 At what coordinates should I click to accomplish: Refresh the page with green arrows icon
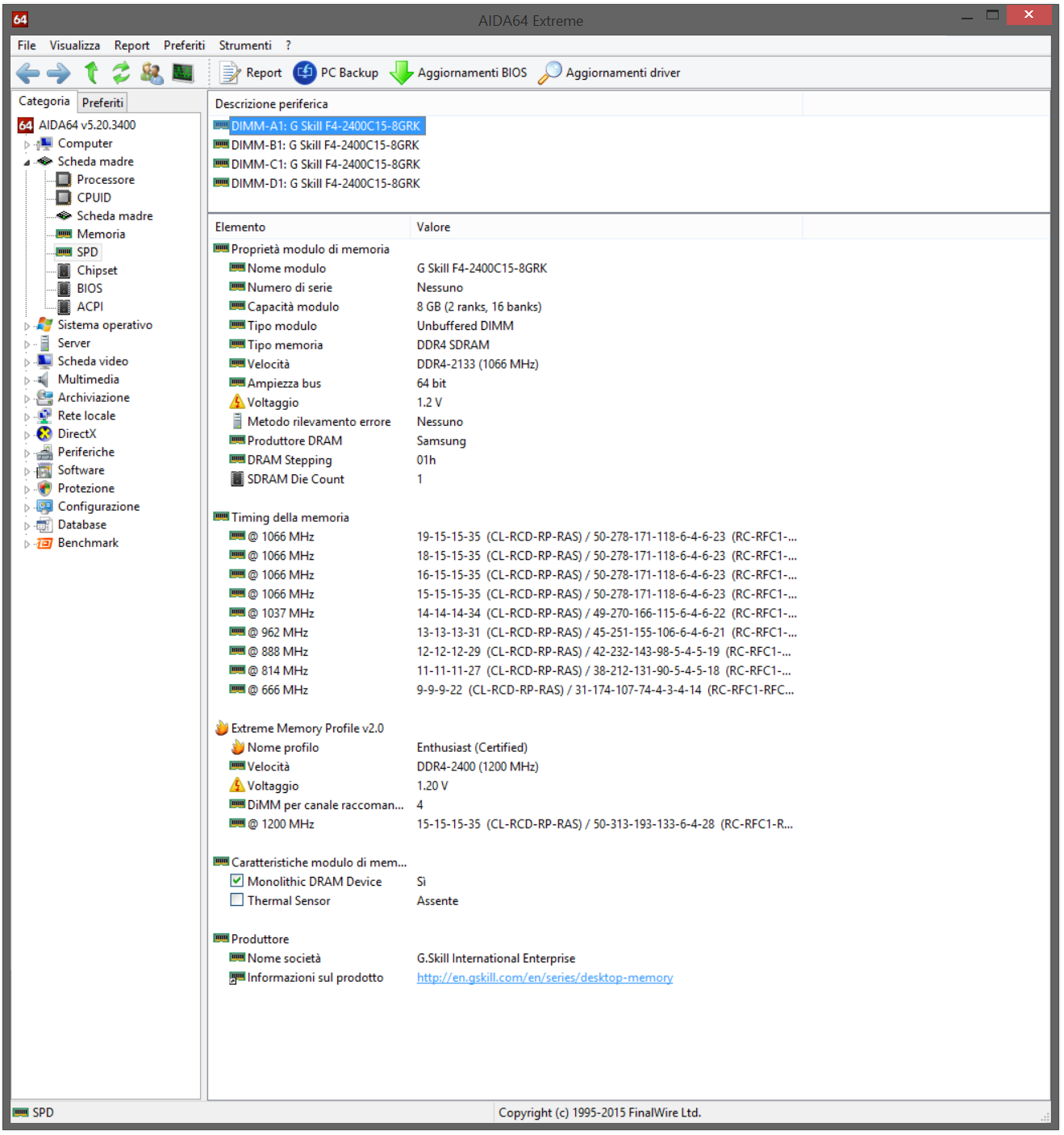point(121,73)
